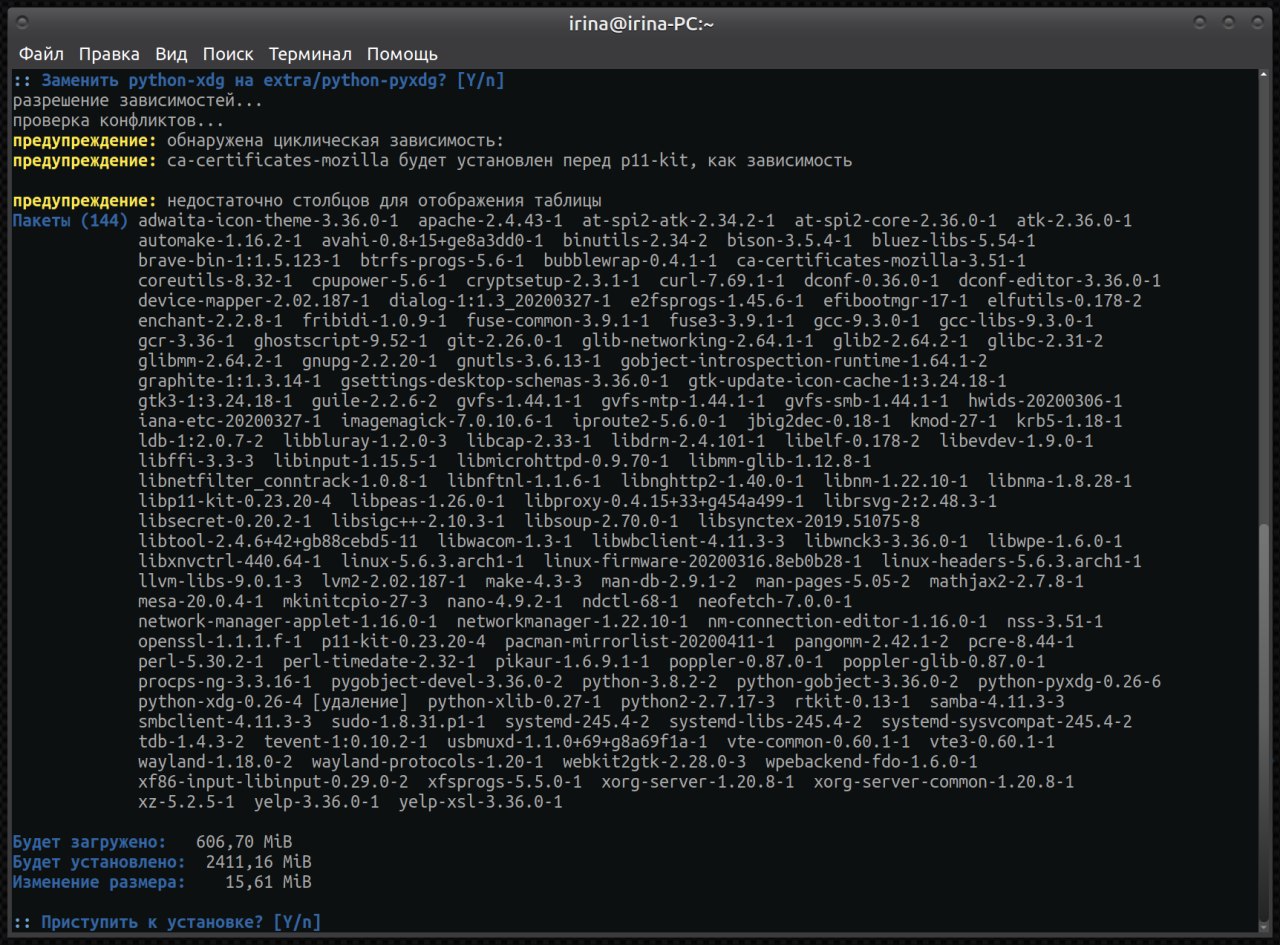Click the 'Заменить python-xdg' prompt line

point(258,80)
